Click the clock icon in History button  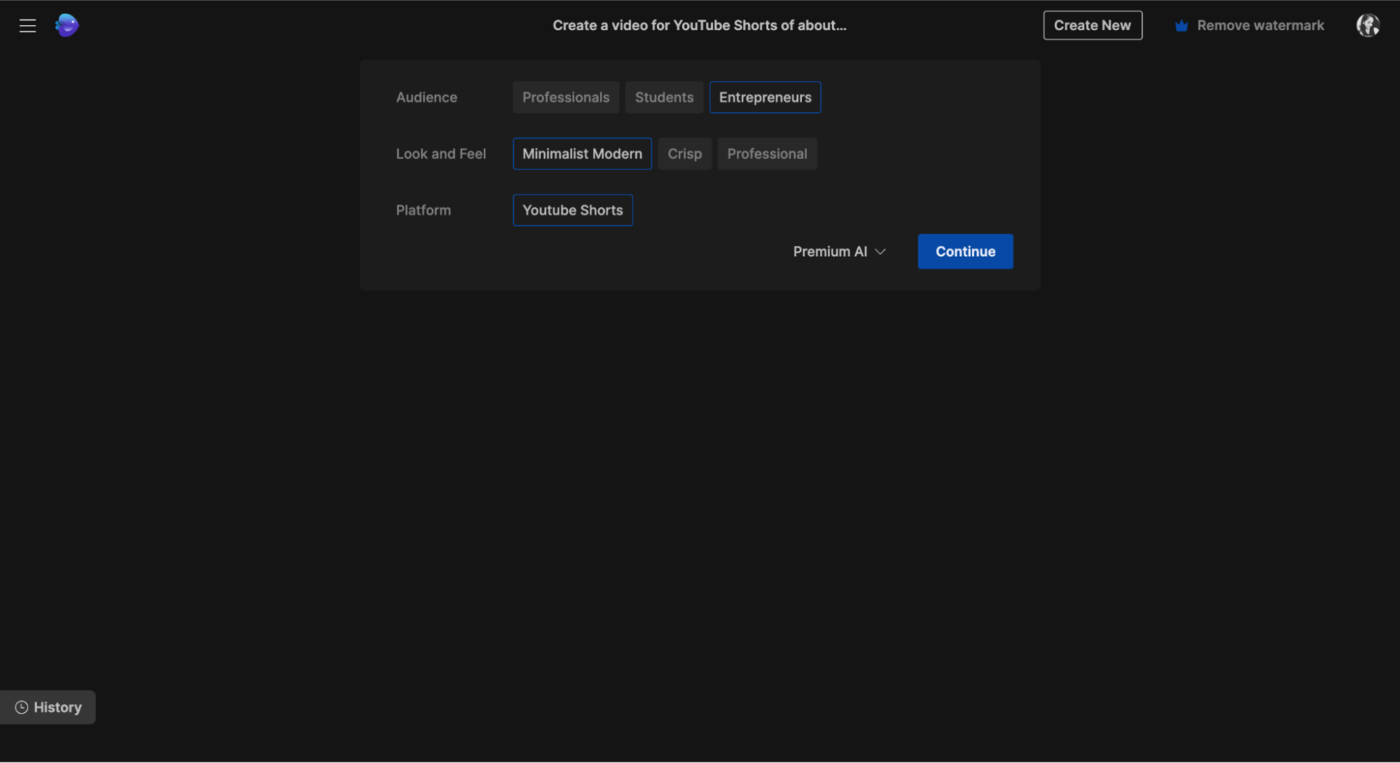point(22,708)
